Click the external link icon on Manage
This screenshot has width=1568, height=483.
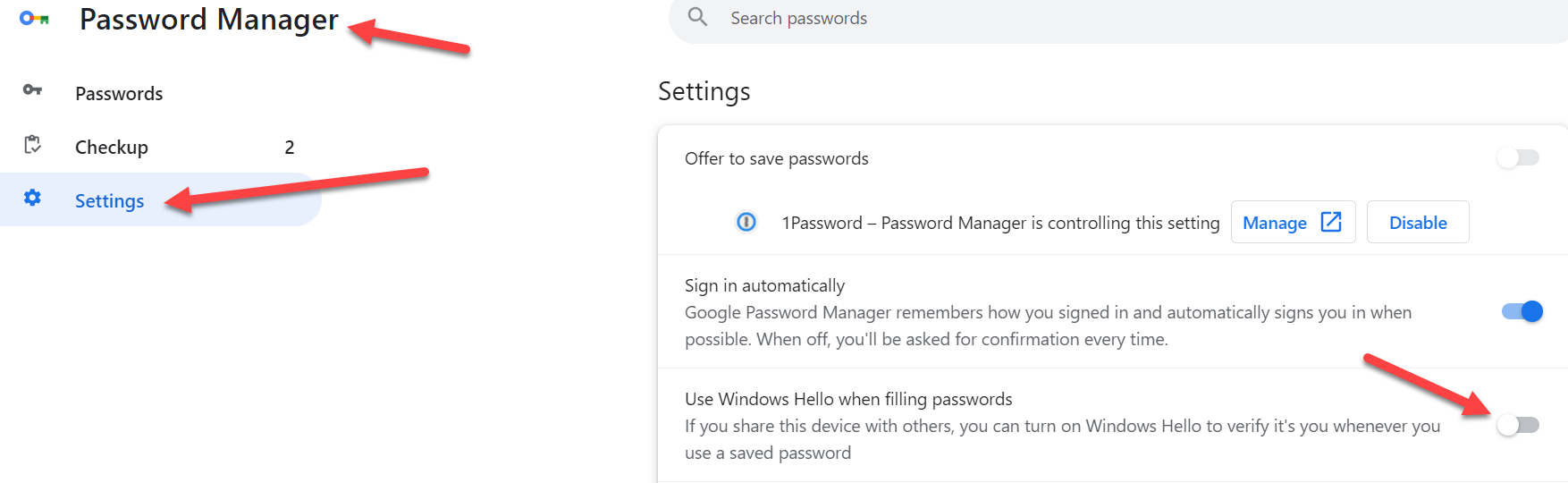pyautogui.click(x=1331, y=222)
